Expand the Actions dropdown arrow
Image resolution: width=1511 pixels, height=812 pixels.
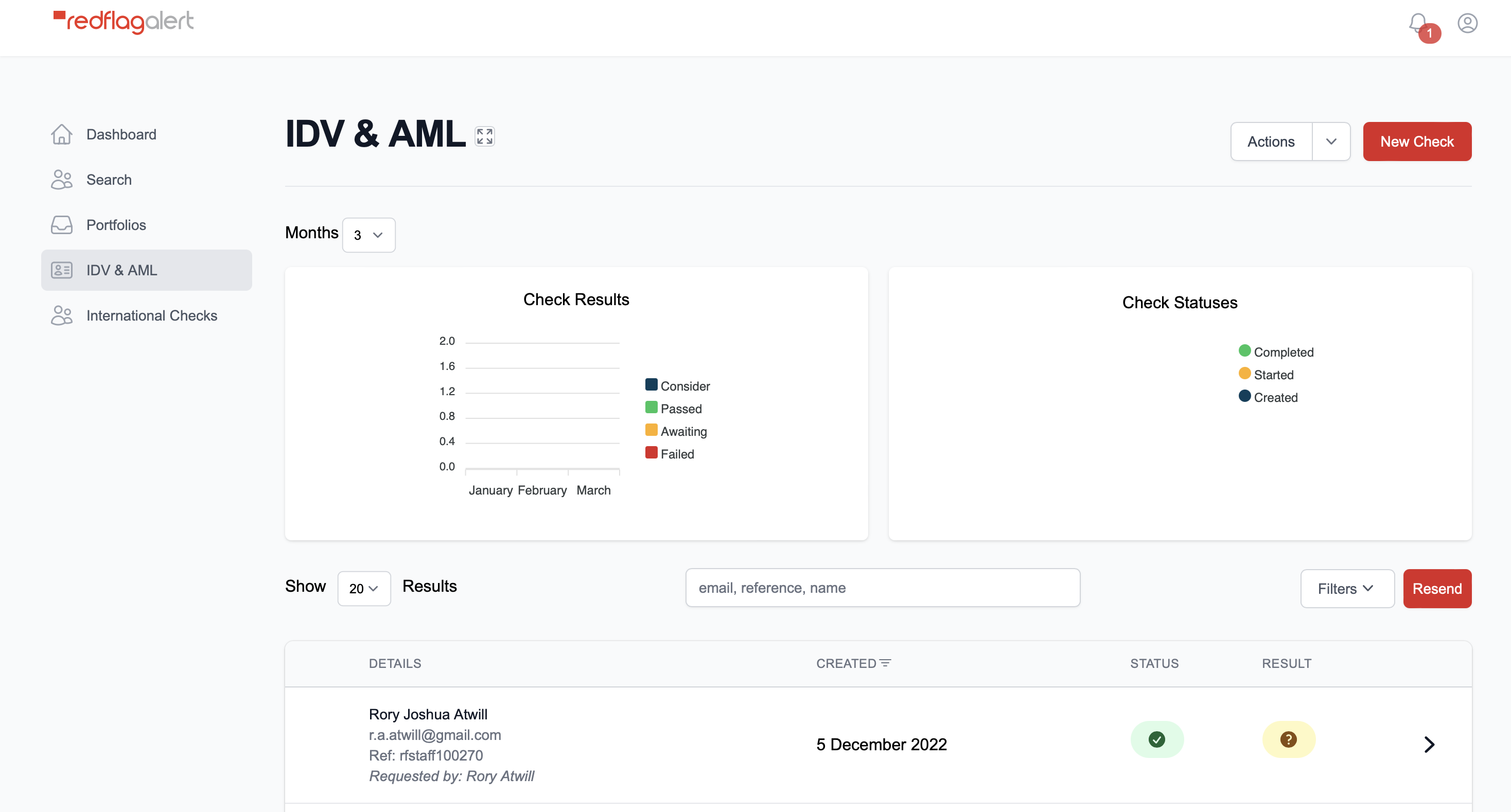pos(1331,142)
